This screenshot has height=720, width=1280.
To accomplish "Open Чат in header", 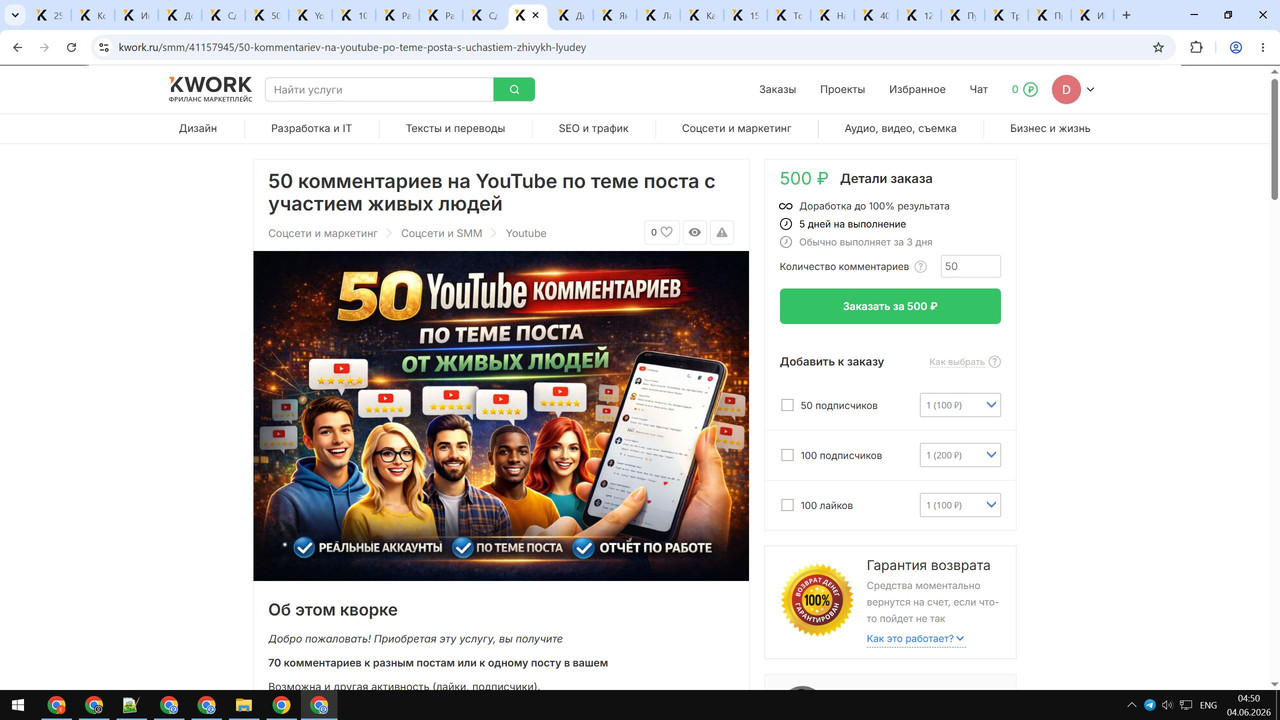I will point(979,89).
